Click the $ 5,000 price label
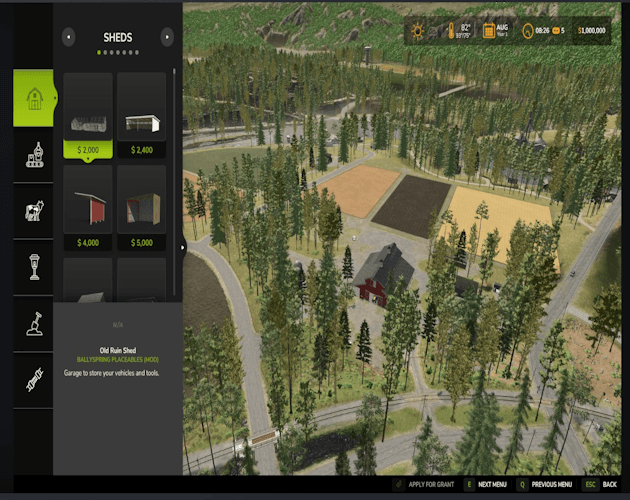Screen dimensions: 630x500 click(x=142, y=242)
